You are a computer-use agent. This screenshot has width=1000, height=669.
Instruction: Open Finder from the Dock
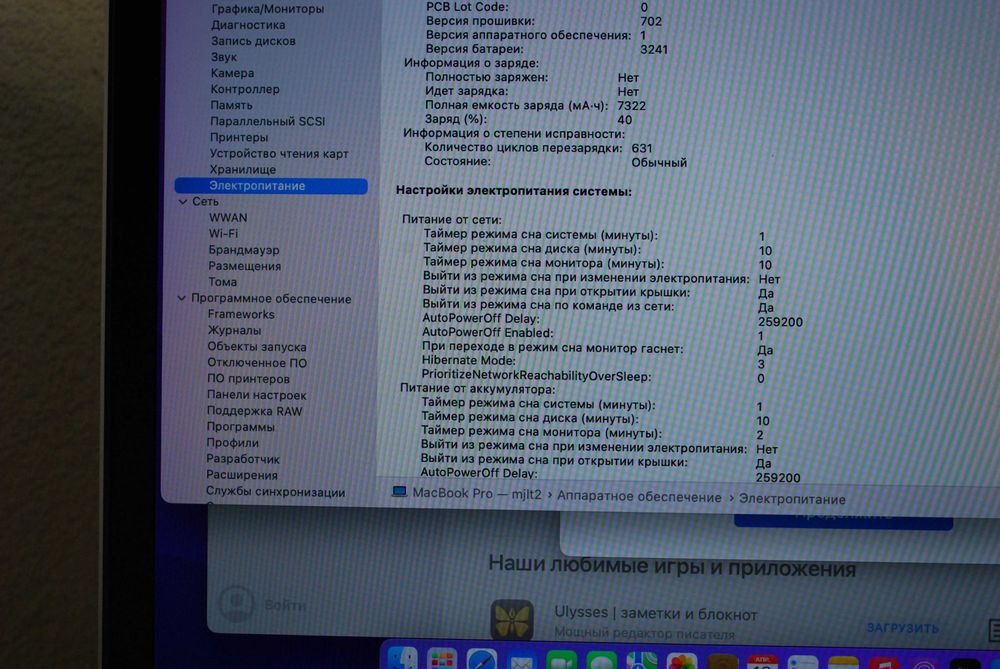point(403,659)
